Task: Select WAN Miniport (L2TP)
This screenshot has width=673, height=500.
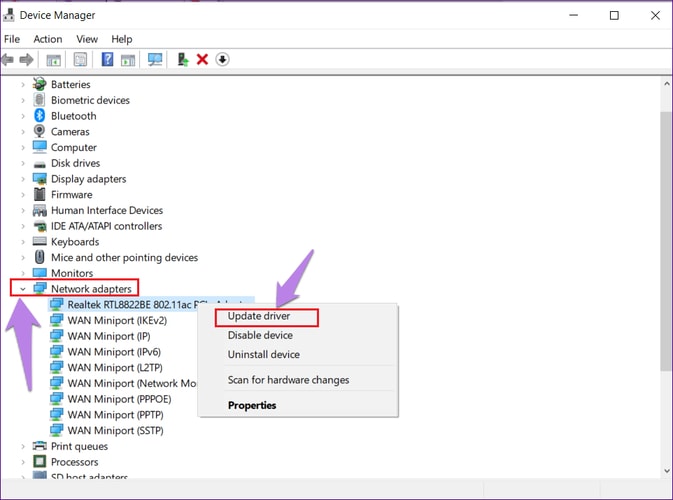Action: pos(115,368)
